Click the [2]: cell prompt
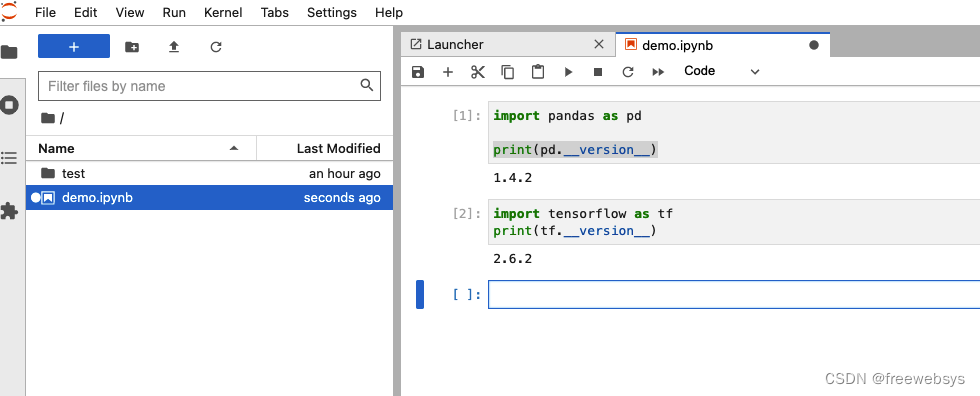 [x=466, y=214]
